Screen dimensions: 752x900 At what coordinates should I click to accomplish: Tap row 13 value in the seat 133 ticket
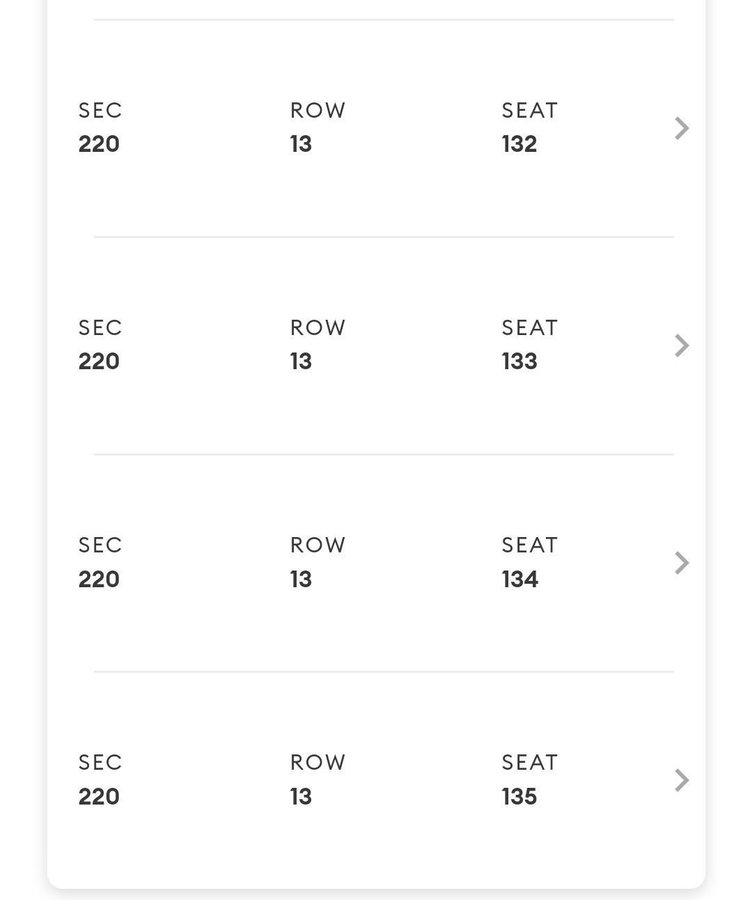[301, 362]
